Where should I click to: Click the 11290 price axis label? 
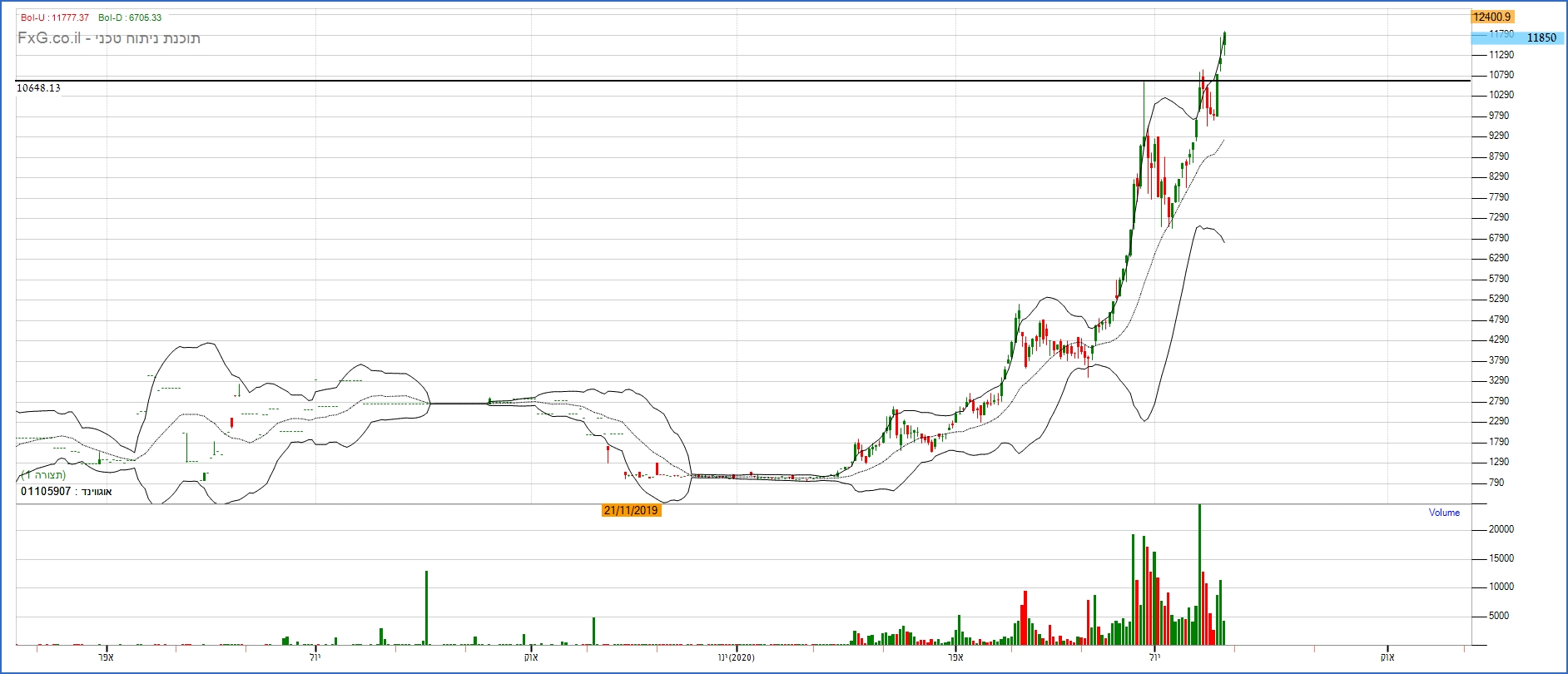click(1501, 55)
